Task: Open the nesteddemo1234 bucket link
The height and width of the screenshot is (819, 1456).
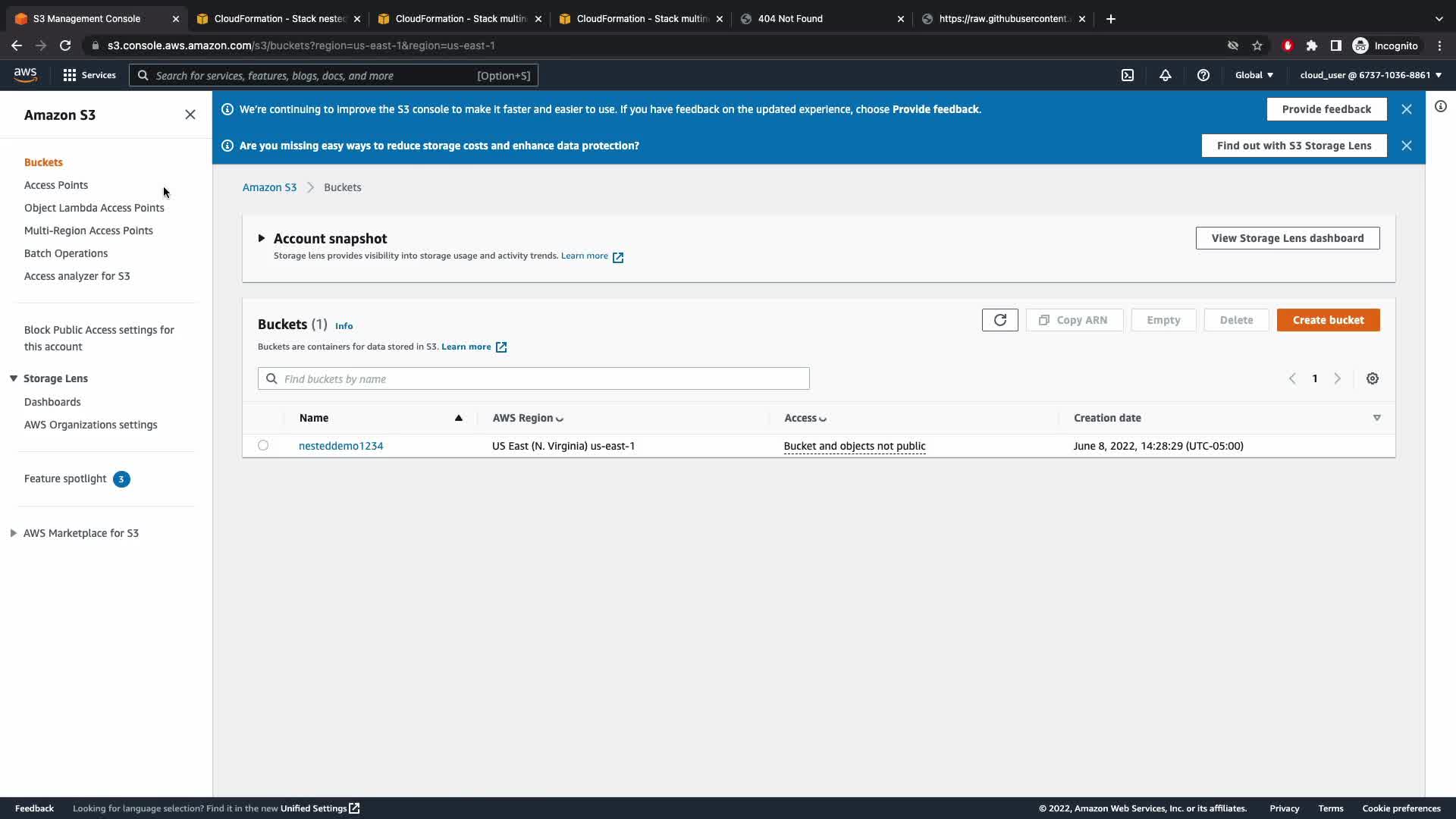Action: tap(341, 446)
